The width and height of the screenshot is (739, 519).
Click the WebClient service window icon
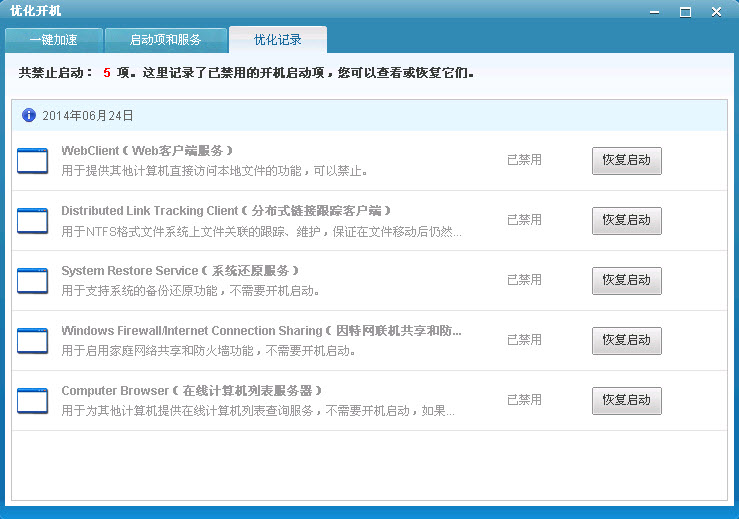(x=32, y=161)
